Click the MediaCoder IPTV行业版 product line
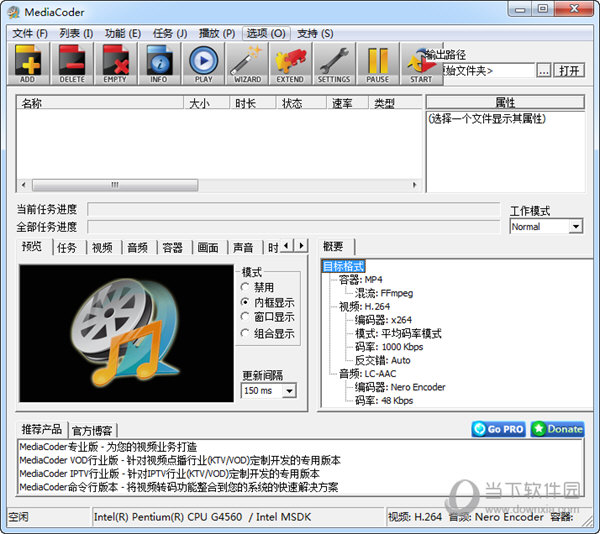This screenshot has width=600, height=534. pos(170,474)
